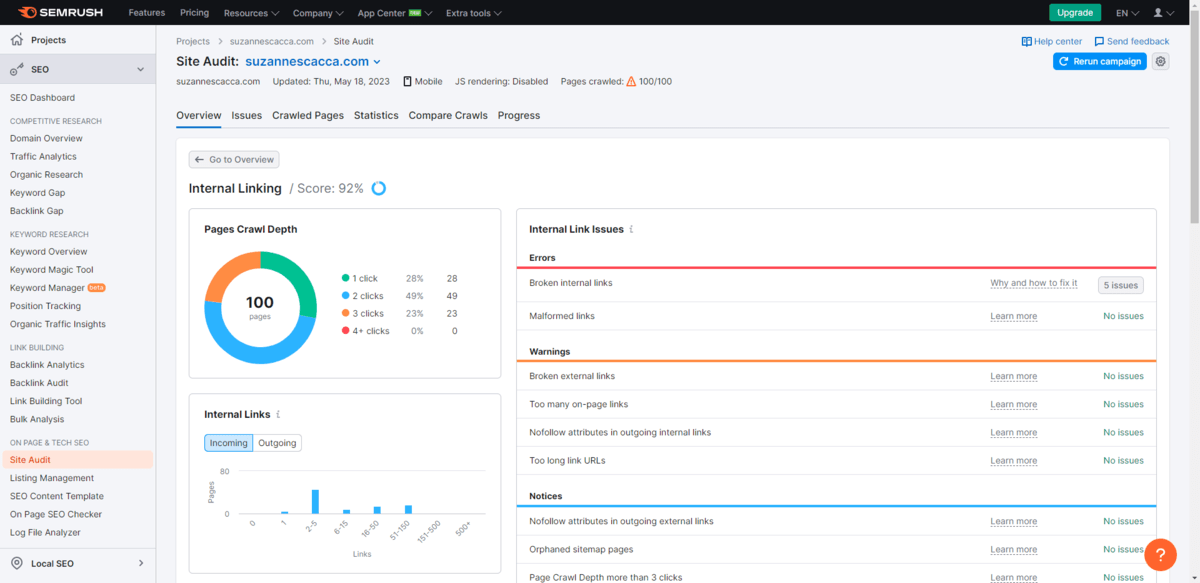The height and width of the screenshot is (583, 1200).
Task: Click the Mobile device icon
Action: 407,81
